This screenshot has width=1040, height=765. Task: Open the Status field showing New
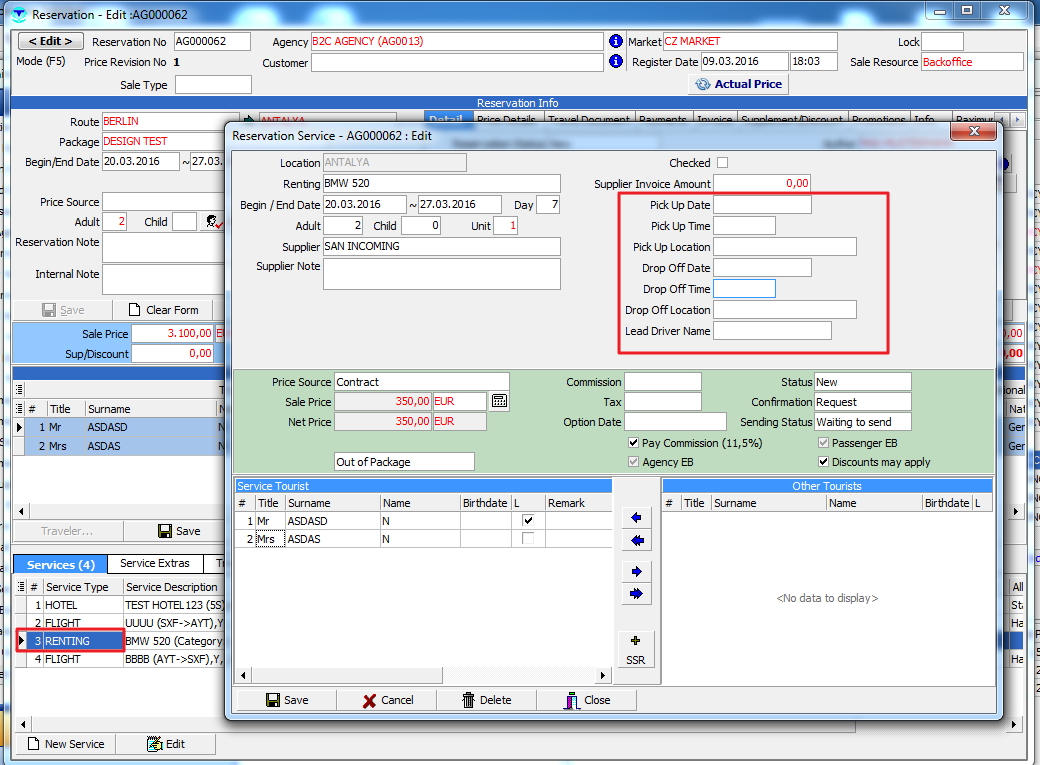(862, 382)
